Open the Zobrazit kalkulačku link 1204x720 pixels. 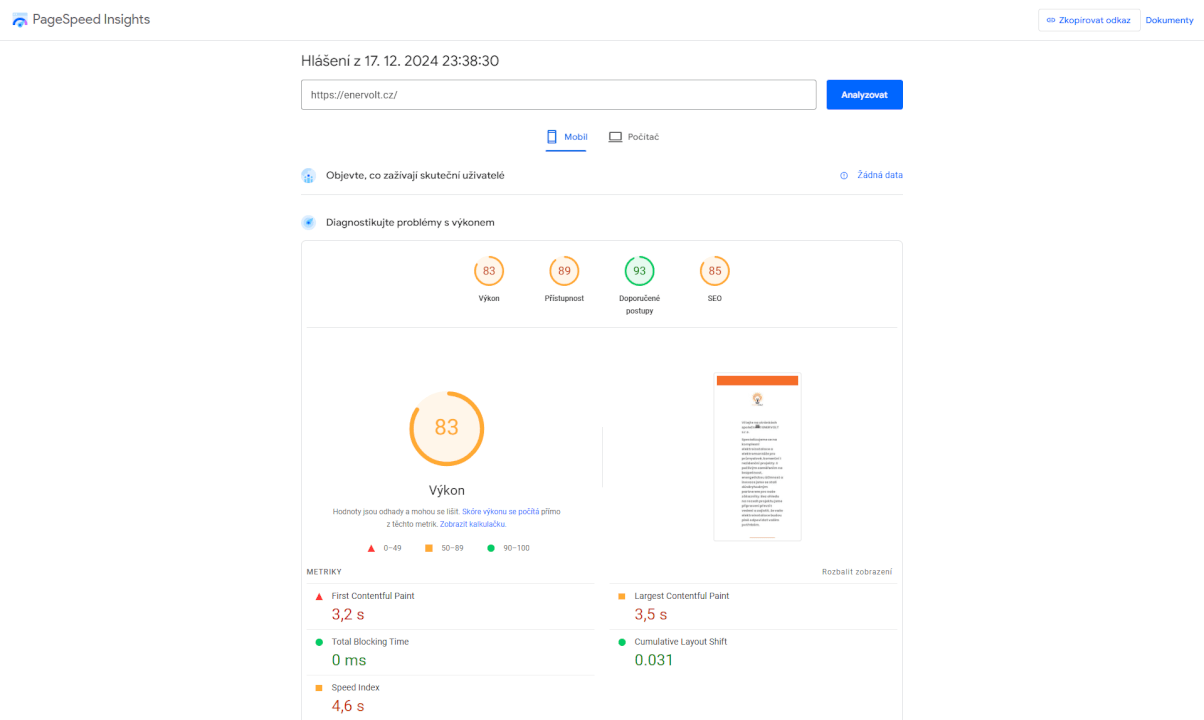473,524
